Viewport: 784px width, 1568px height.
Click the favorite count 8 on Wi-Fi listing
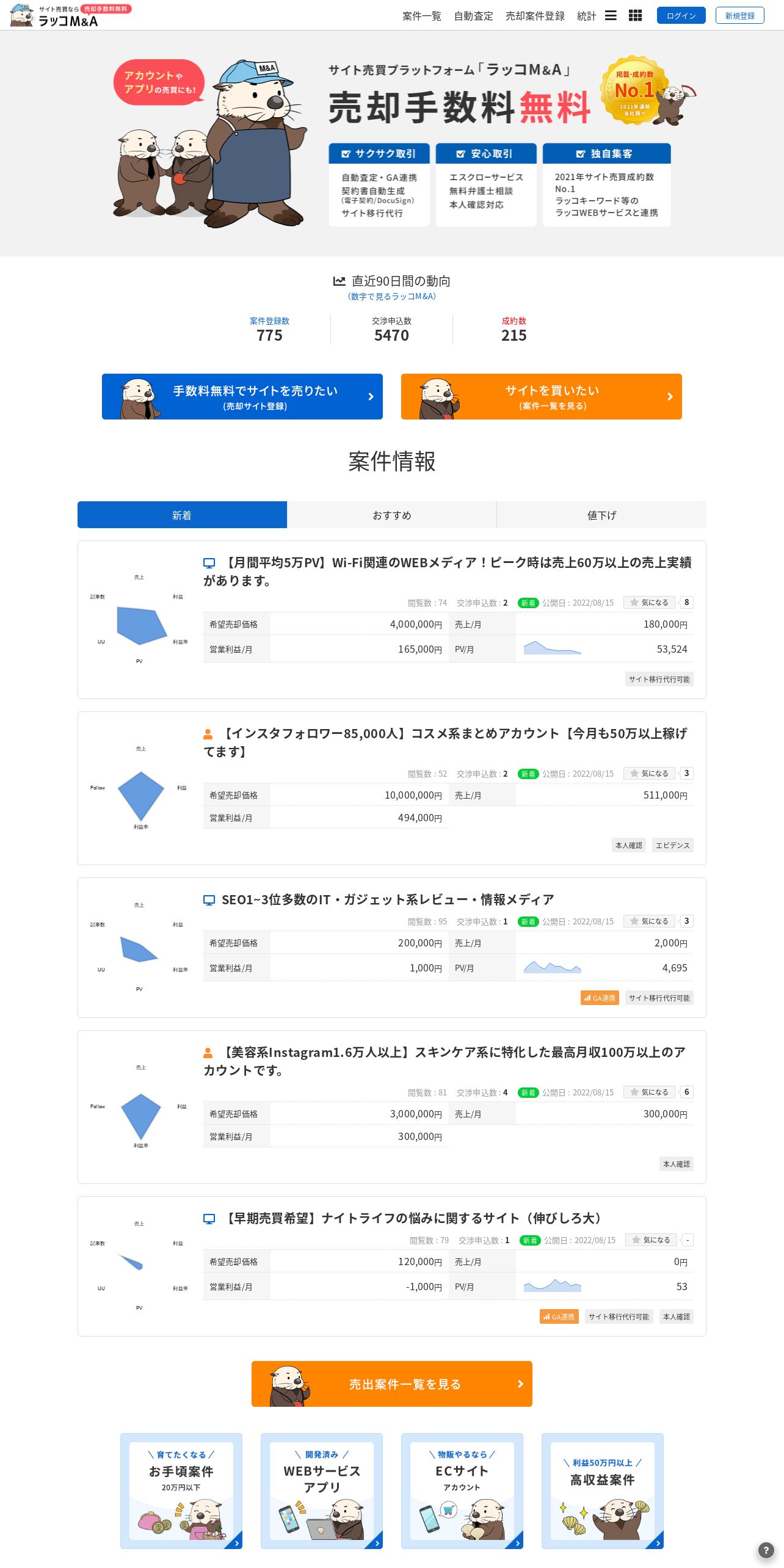point(687,603)
